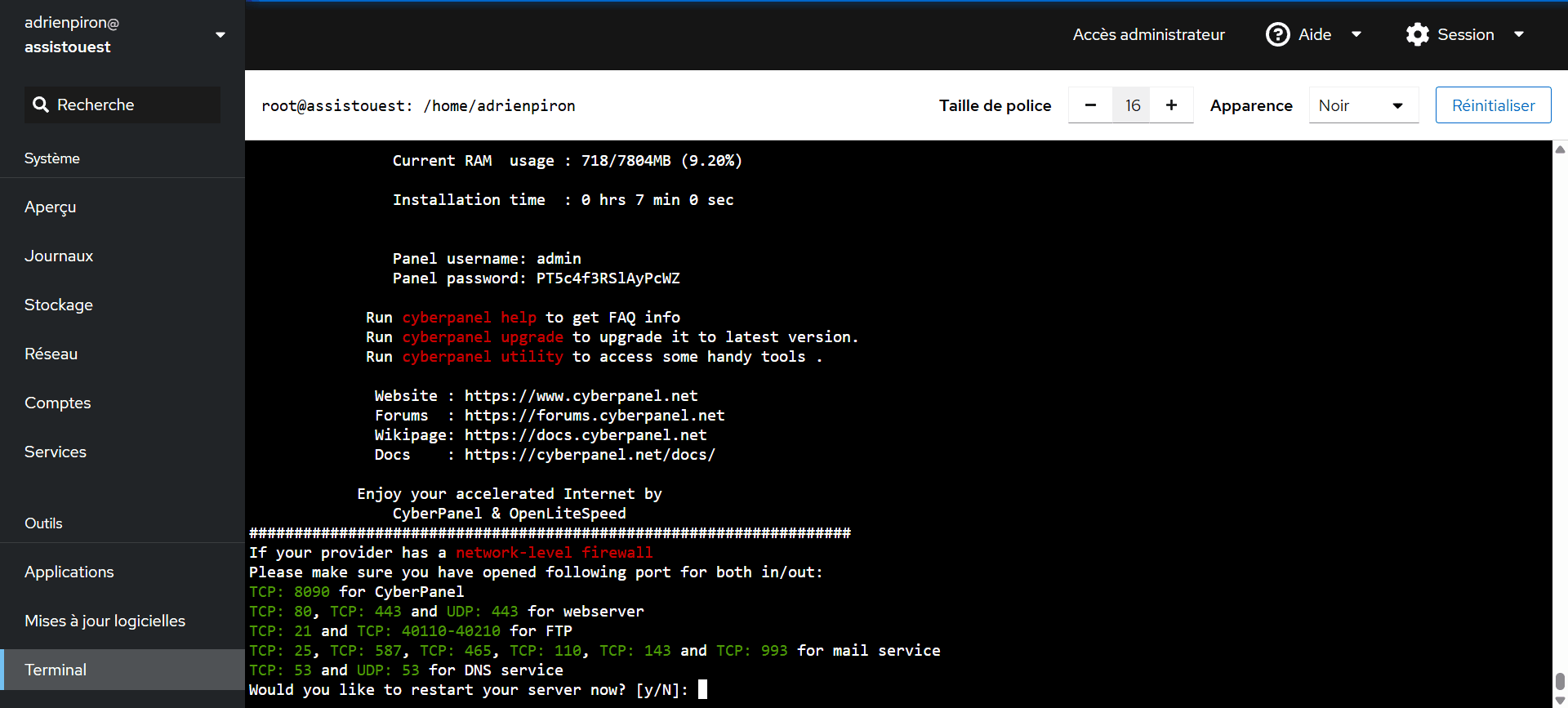Click the terminal scrollbar up arrow
Image resolution: width=1568 pixels, height=708 pixels.
coord(1560,149)
